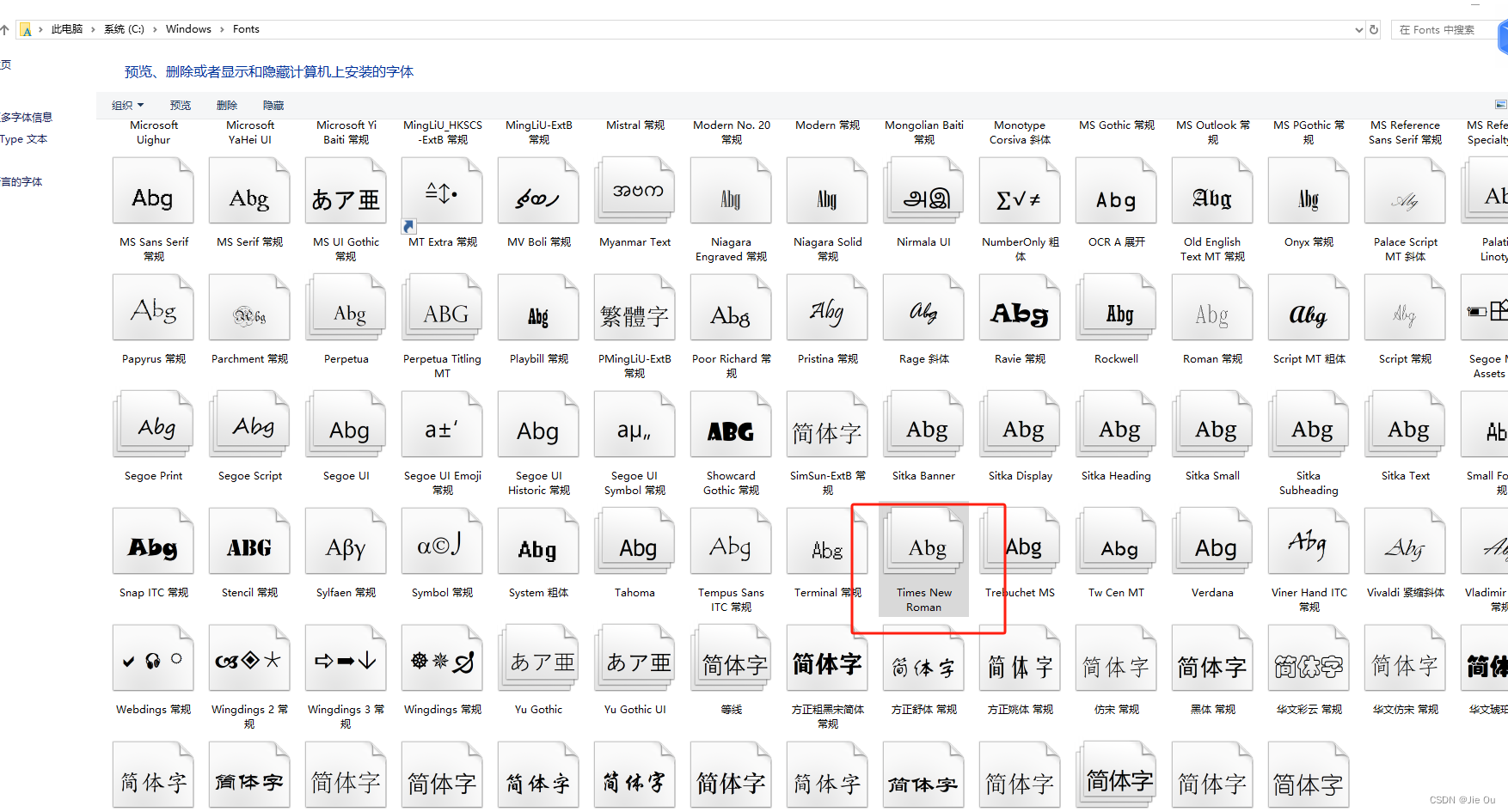Select the Sitka Text font label
The width and height of the screenshot is (1508, 812).
click(1406, 476)
